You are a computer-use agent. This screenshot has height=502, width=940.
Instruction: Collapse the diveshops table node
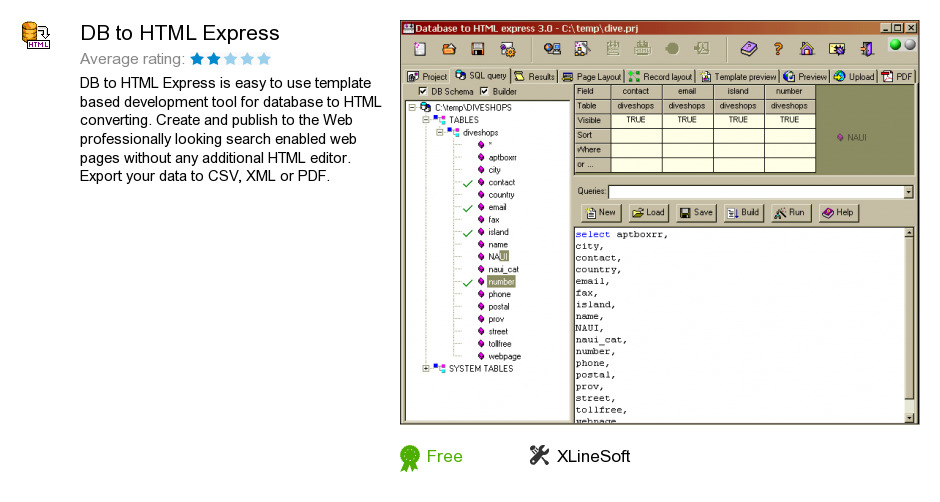pos(439,133)
